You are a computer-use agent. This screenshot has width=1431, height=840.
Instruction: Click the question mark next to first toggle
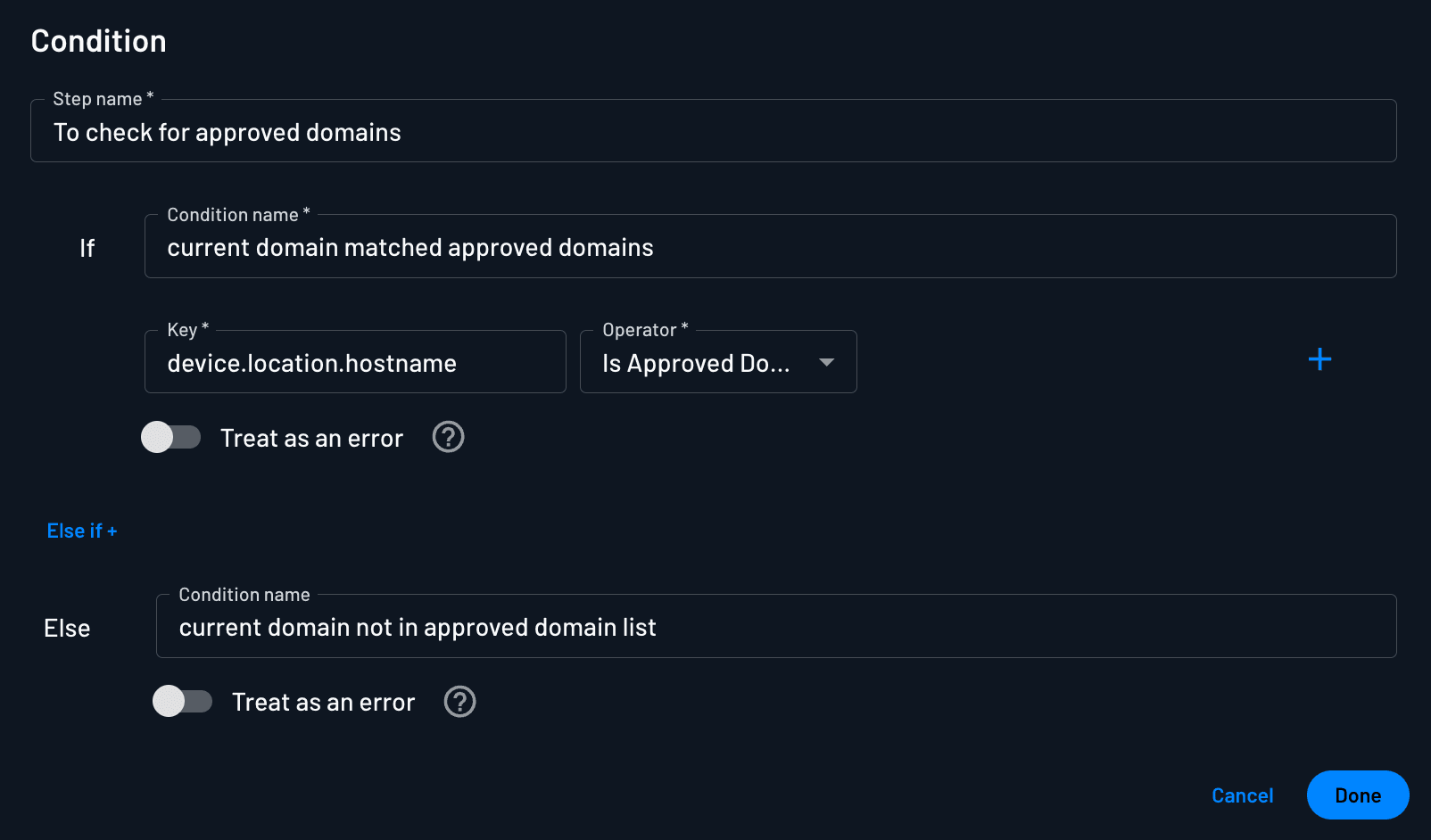point(448,437)
